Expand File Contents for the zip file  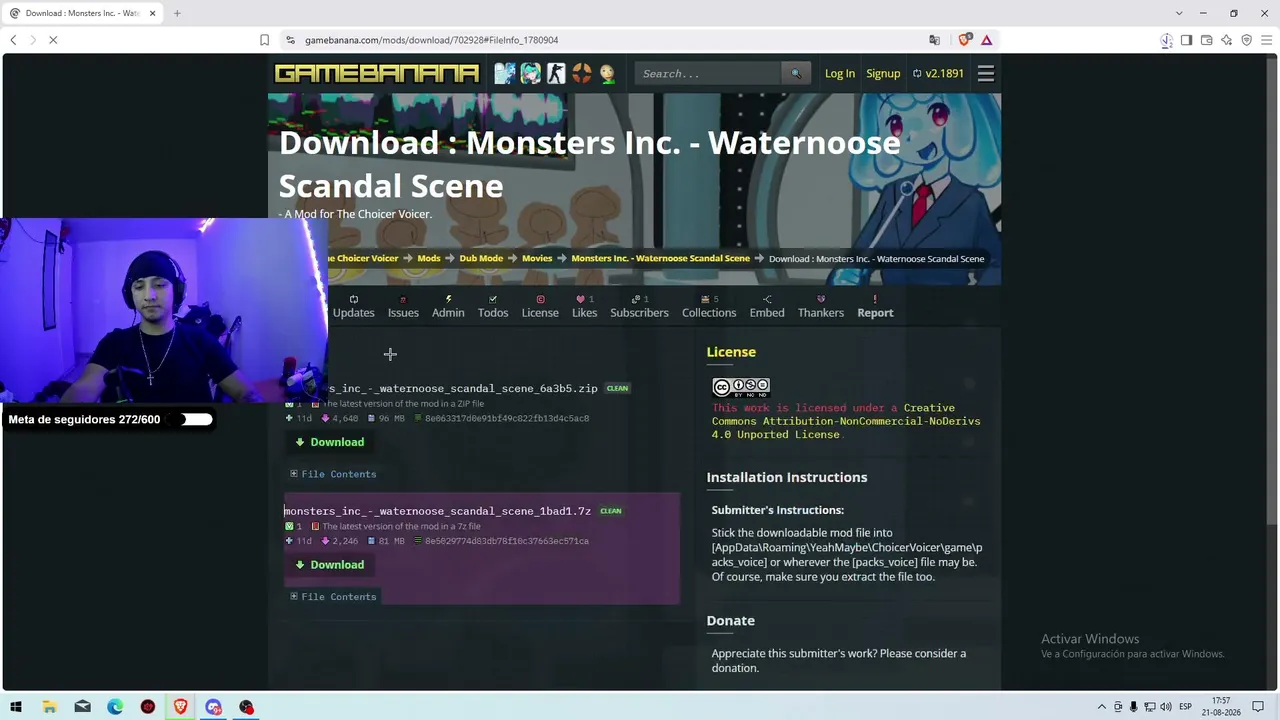tap(333, 474)
